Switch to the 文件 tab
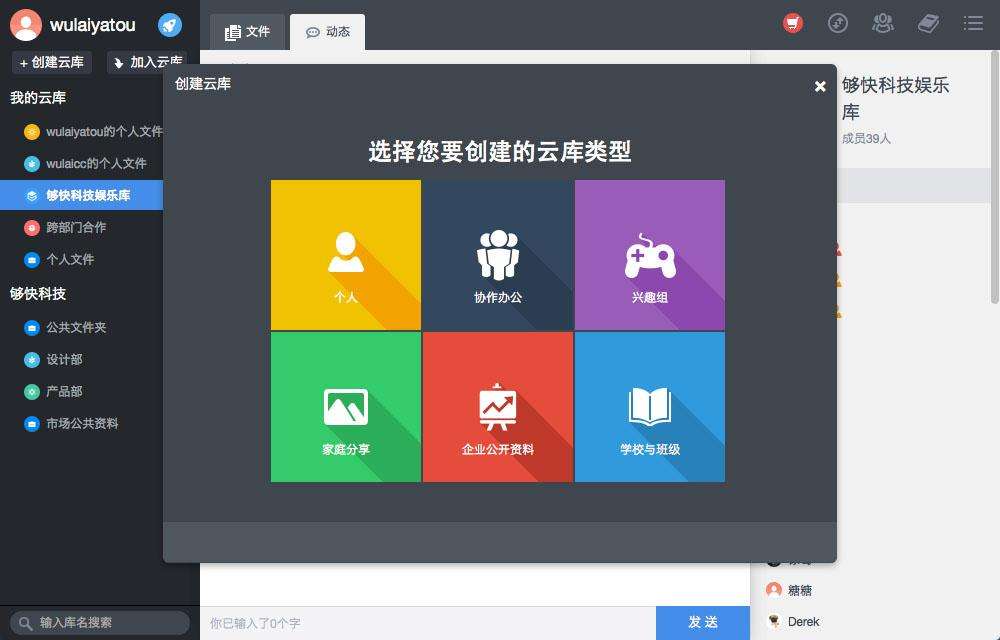 (248, 32)
